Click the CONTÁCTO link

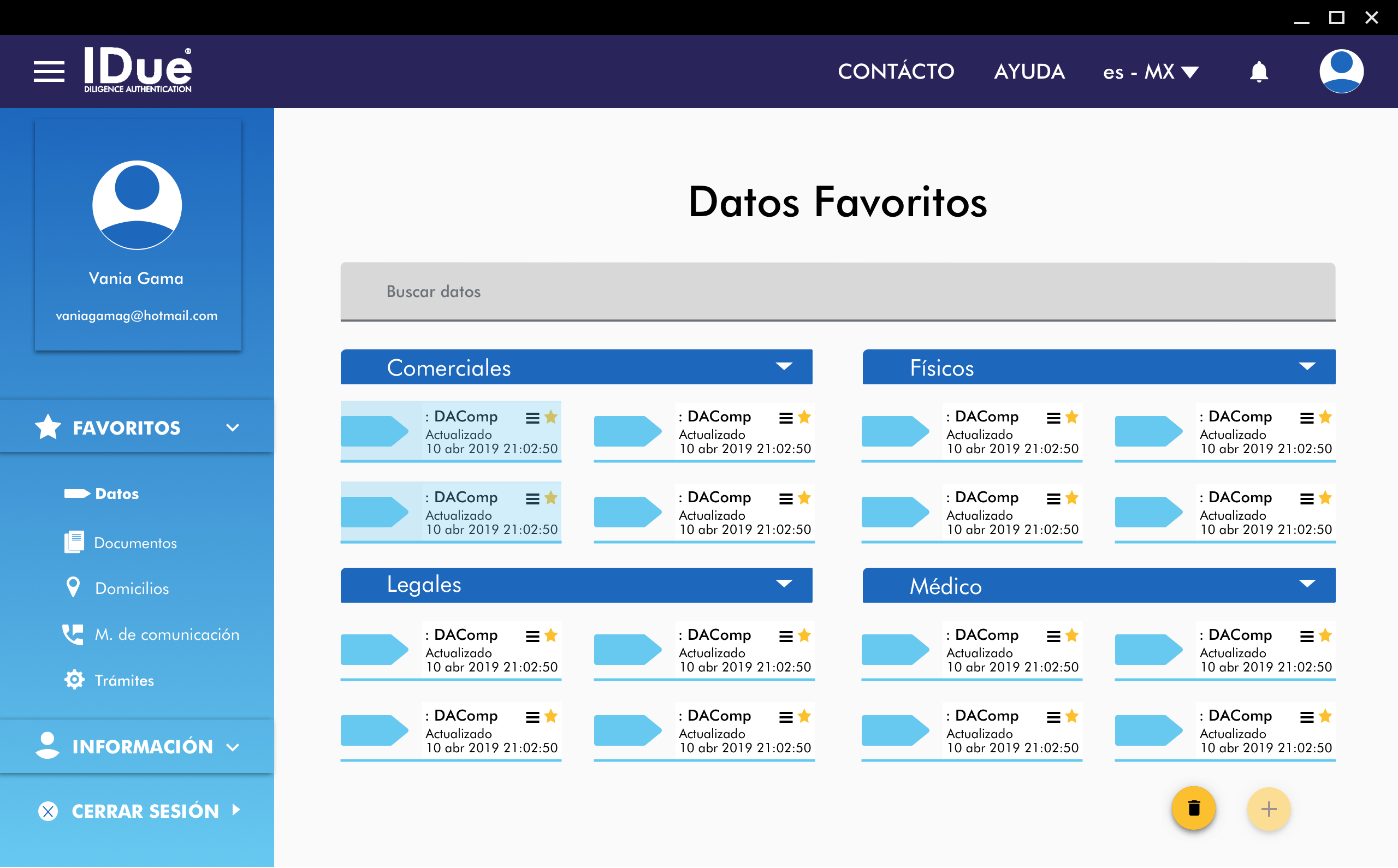[896, 72]
